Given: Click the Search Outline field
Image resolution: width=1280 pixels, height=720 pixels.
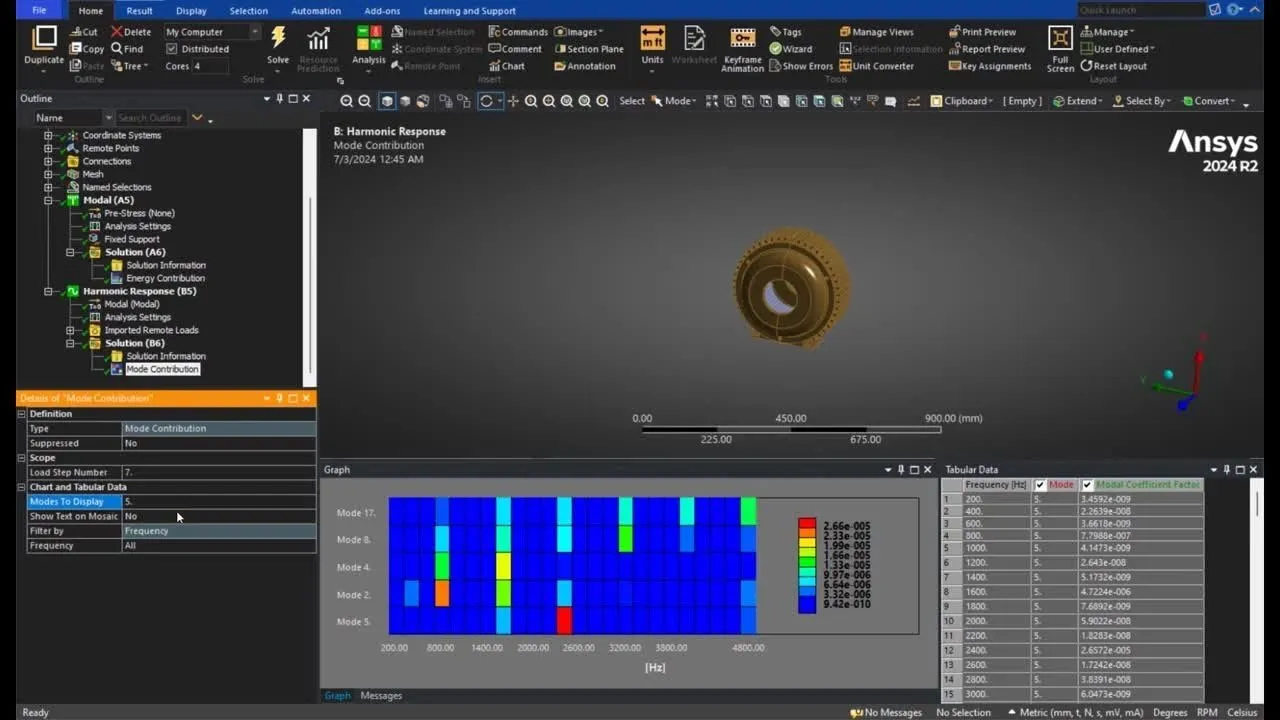Looking at the screenshot, I should [x=151, y=118].
